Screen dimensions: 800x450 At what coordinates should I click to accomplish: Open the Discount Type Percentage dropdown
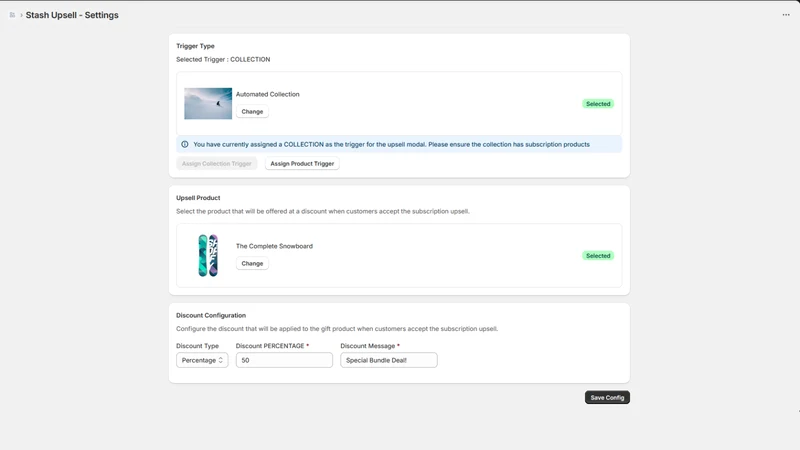pos(202,360)
